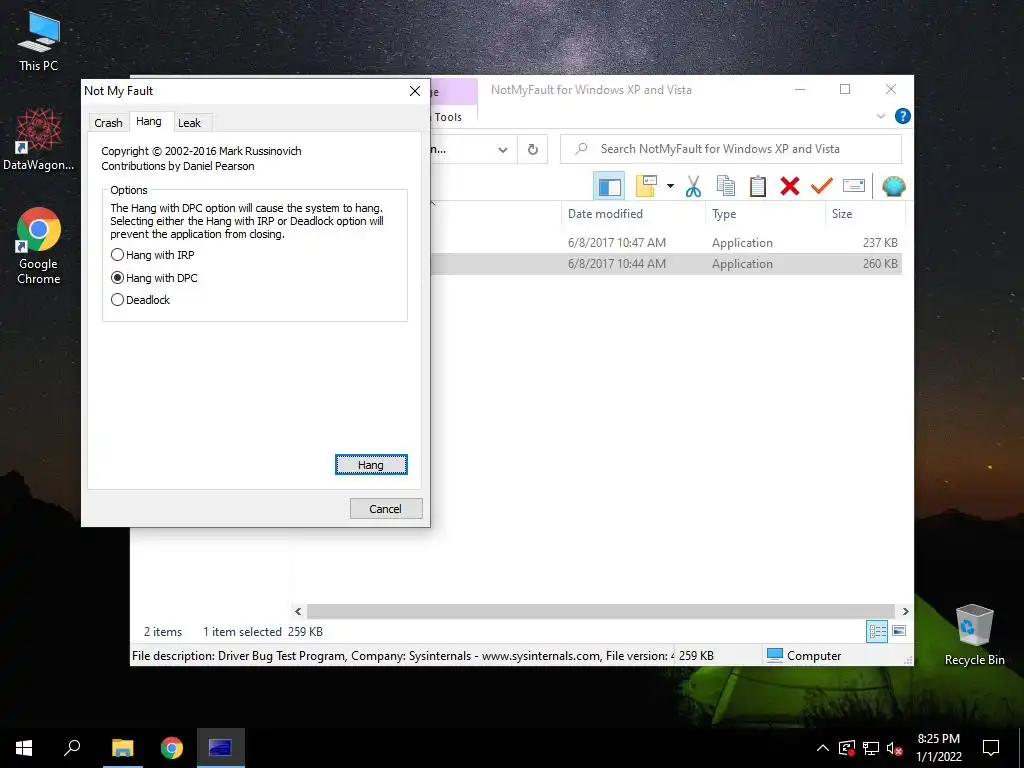The image size is (1024, 768).
Task: Open the clock showing 8:25 PM
Action: [x=938, y=748]
